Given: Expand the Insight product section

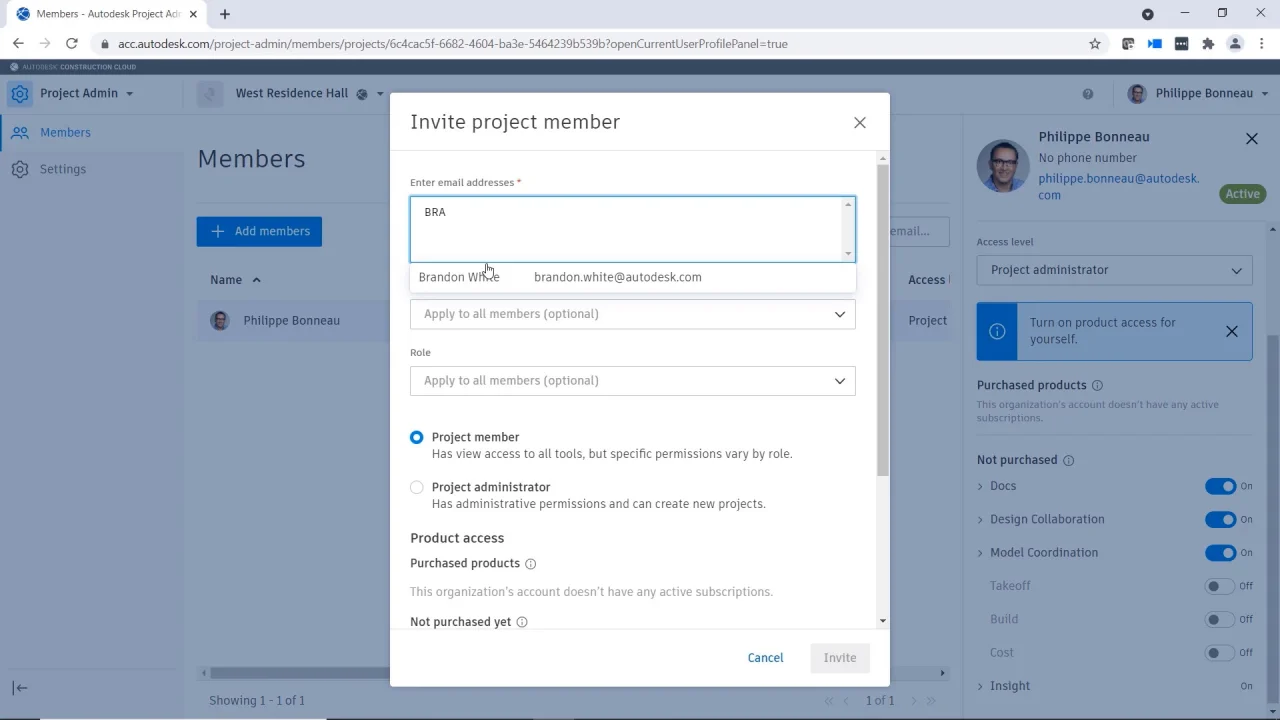Looking at the screenshot, I should coord(980,686).
